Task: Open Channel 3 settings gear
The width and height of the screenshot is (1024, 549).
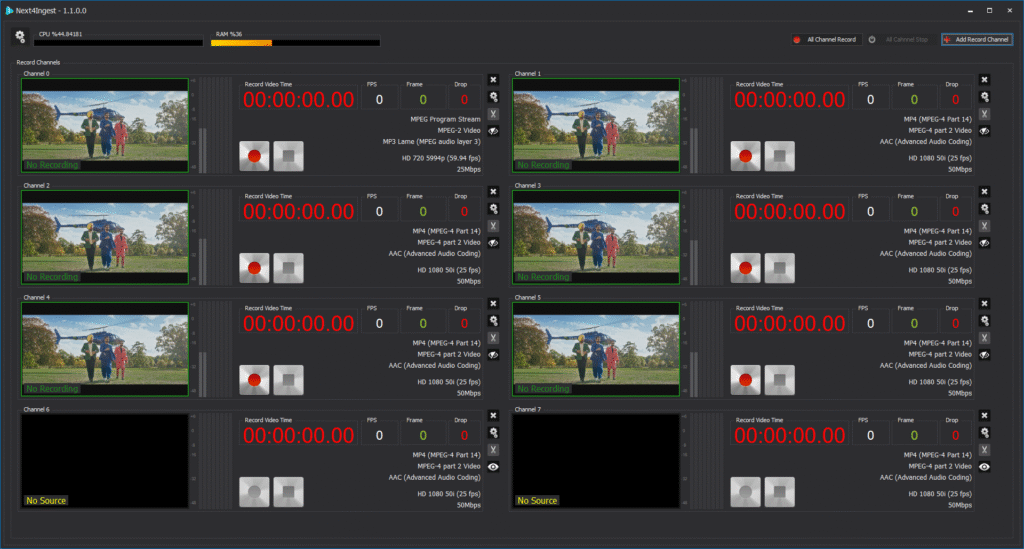Action: (984, 209)
